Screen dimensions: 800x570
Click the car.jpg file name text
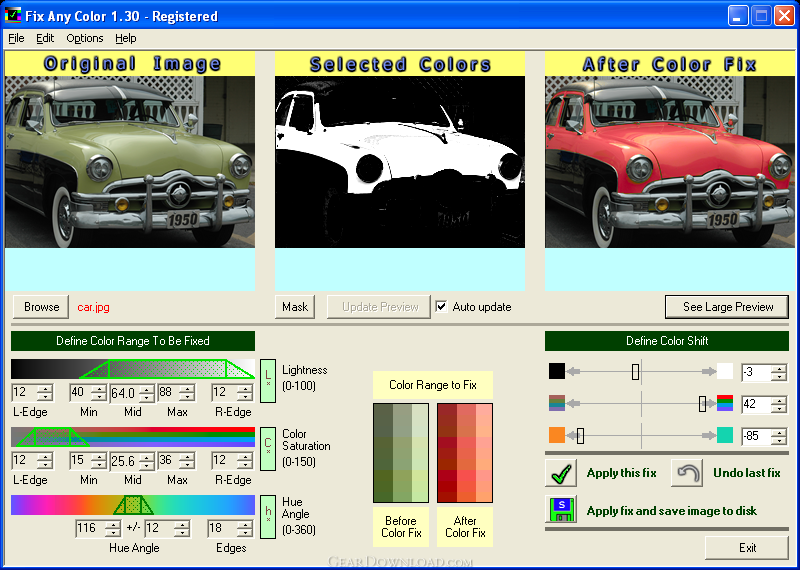point(93,307)
